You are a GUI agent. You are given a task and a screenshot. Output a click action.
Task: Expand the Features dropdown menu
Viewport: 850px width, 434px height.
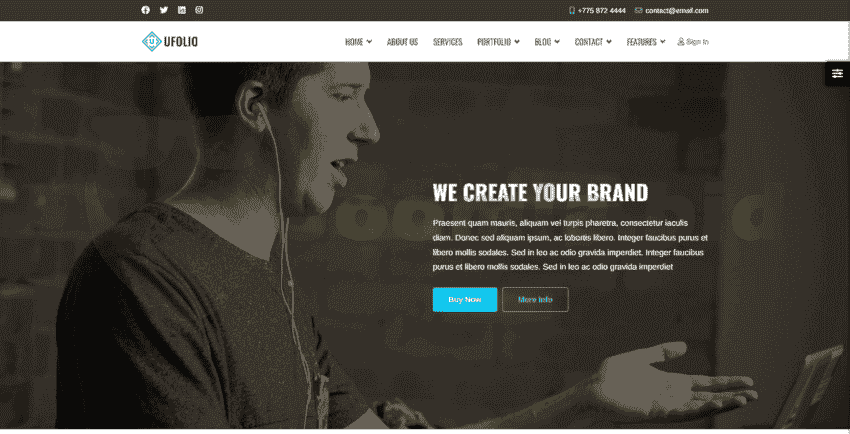click(x=646, y=42)
